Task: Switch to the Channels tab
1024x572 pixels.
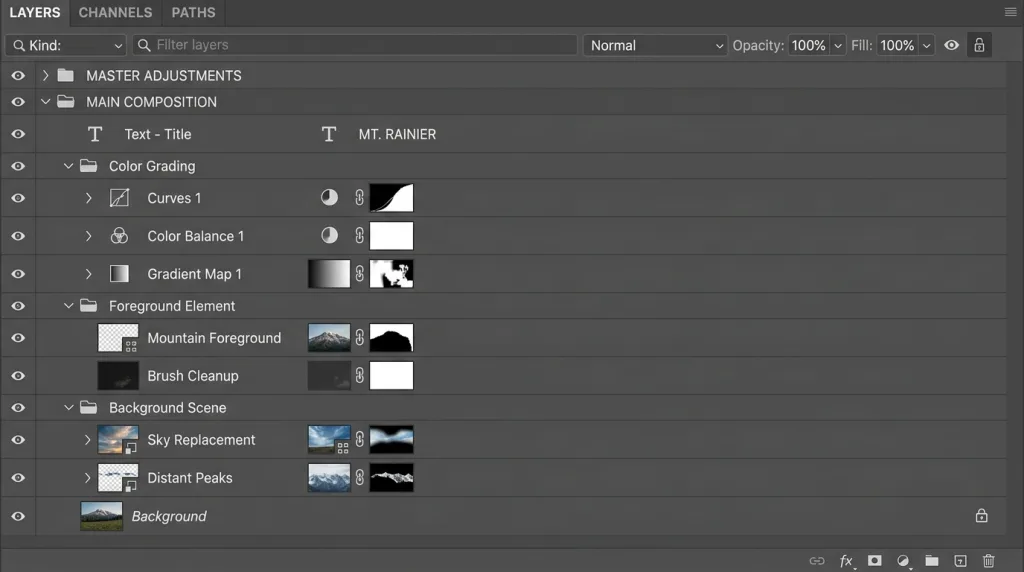Action: pos(115,12)
